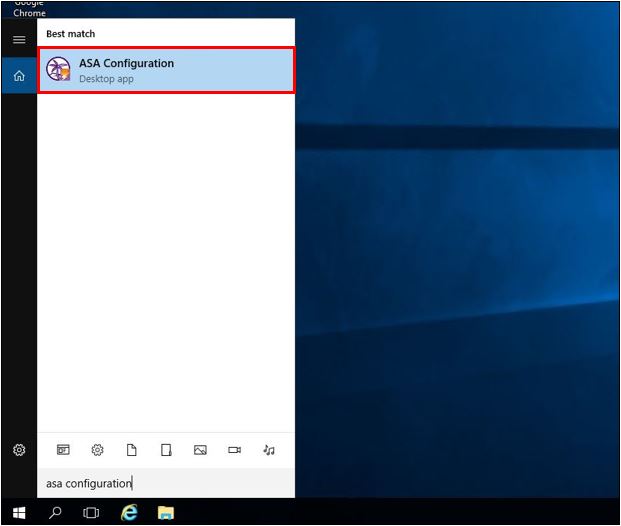621x526 pixels.
Task: Filter search results by Apps
Action: click(63, 450)
